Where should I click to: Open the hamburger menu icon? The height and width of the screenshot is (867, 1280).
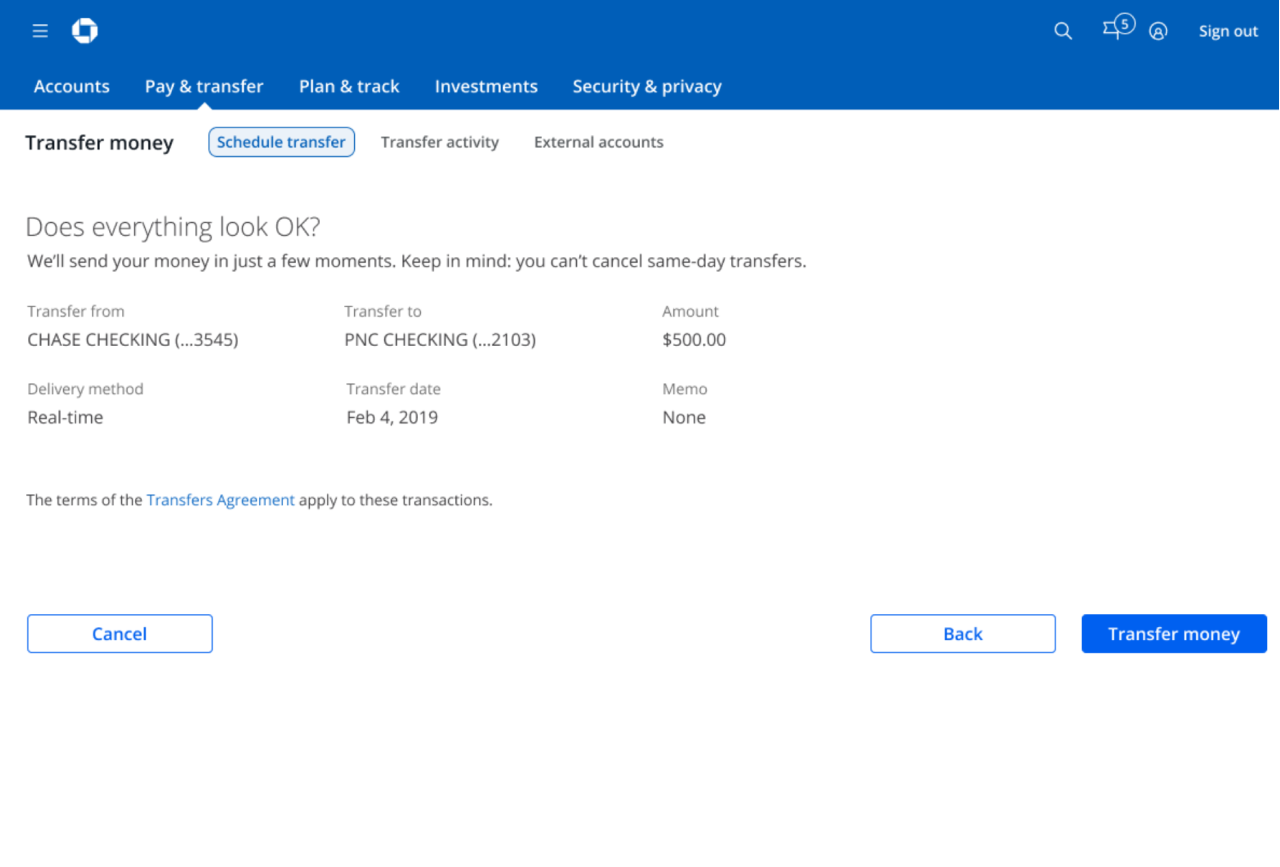(x=40, y=31)
